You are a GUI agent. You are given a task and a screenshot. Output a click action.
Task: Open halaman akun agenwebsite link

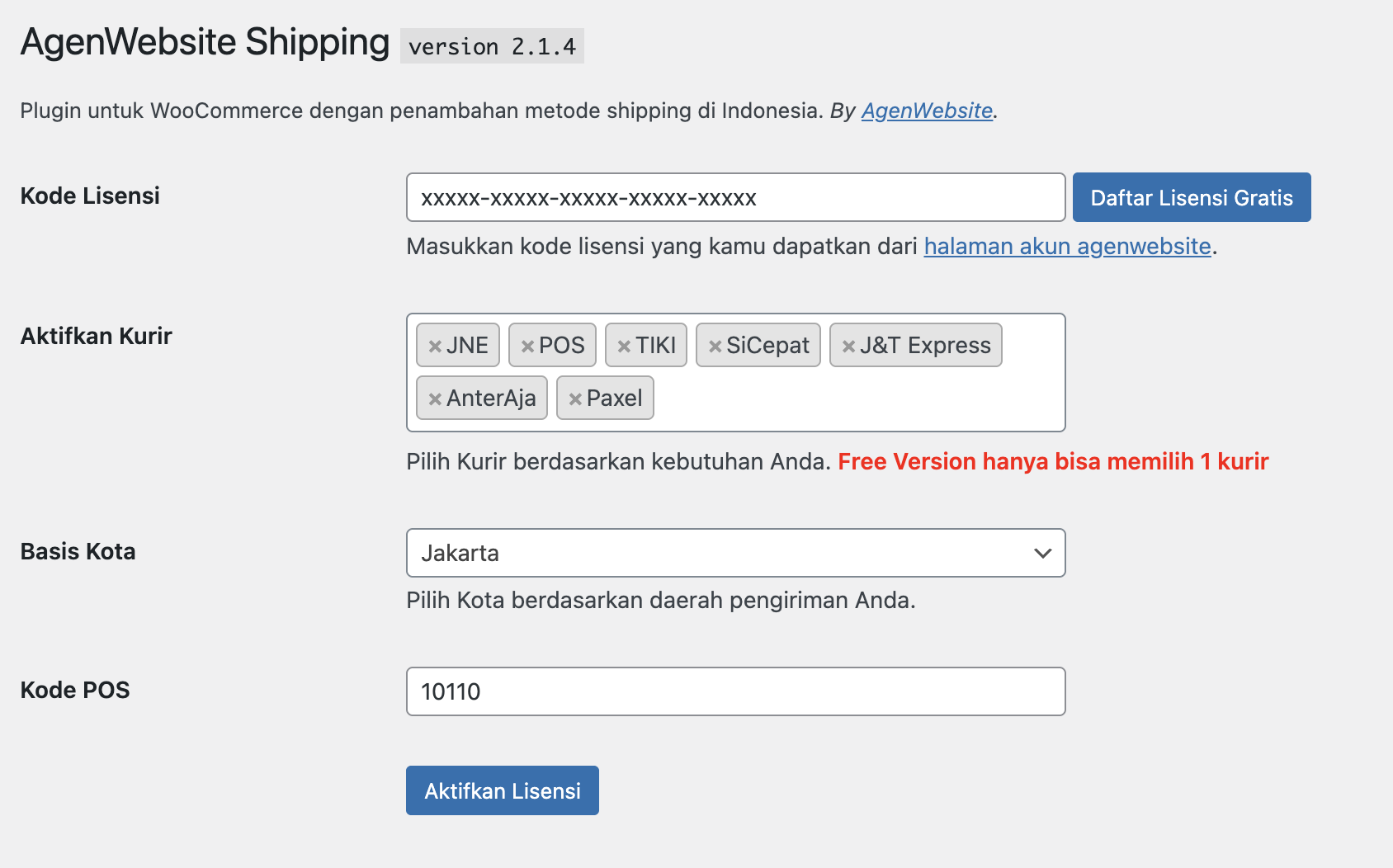[1067, 247]
